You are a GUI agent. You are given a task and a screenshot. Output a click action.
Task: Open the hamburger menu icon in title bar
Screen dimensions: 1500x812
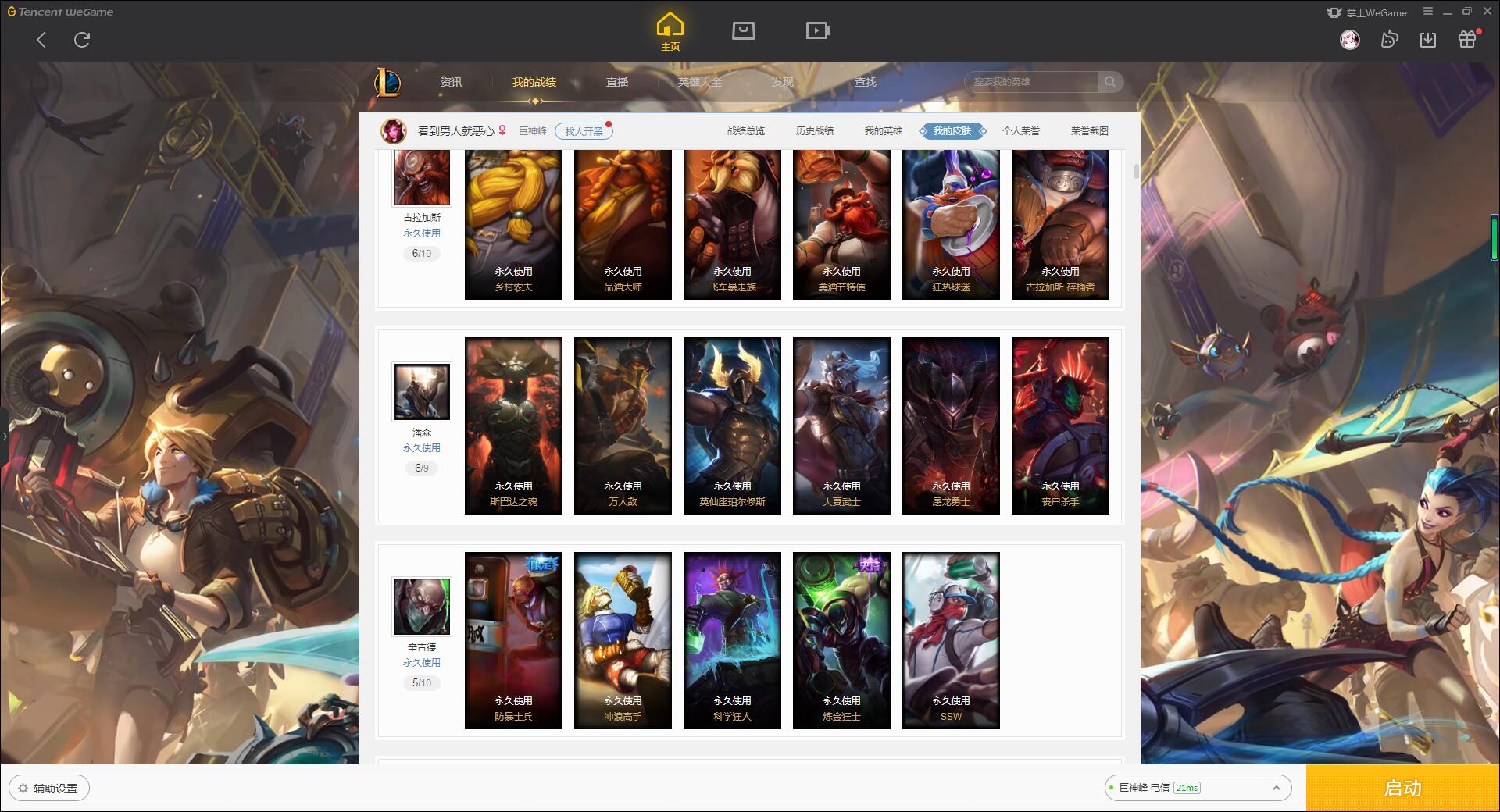coord(1428,12)
